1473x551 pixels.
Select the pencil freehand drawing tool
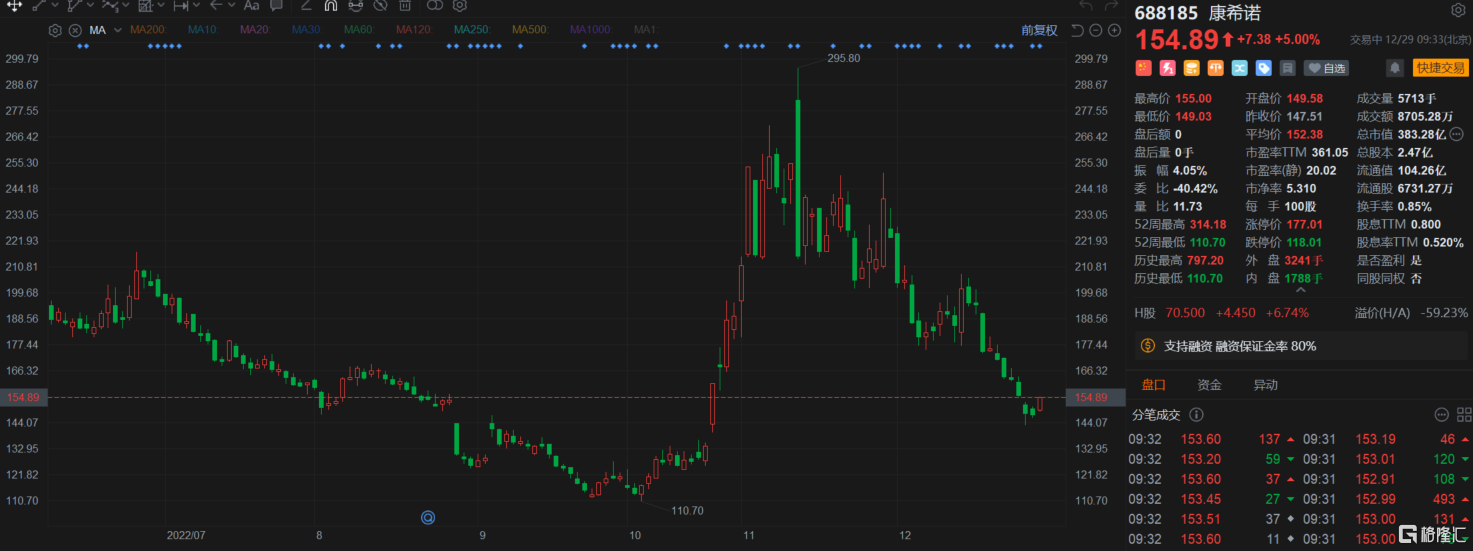tap(306, 5)
